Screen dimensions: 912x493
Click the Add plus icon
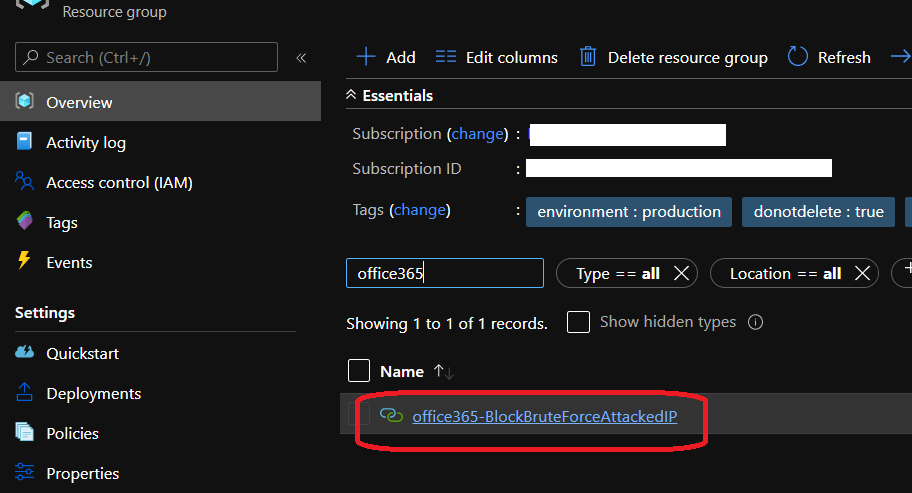(366, 57)
